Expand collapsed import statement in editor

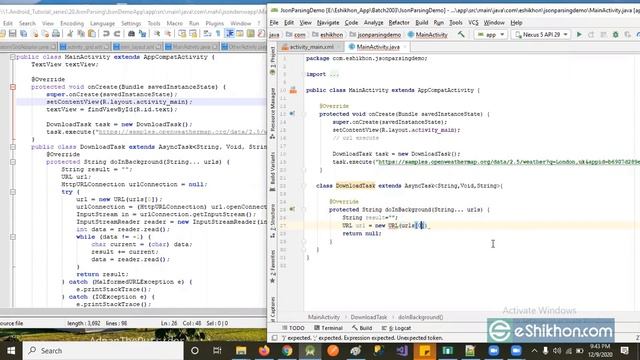coord(334,74)
